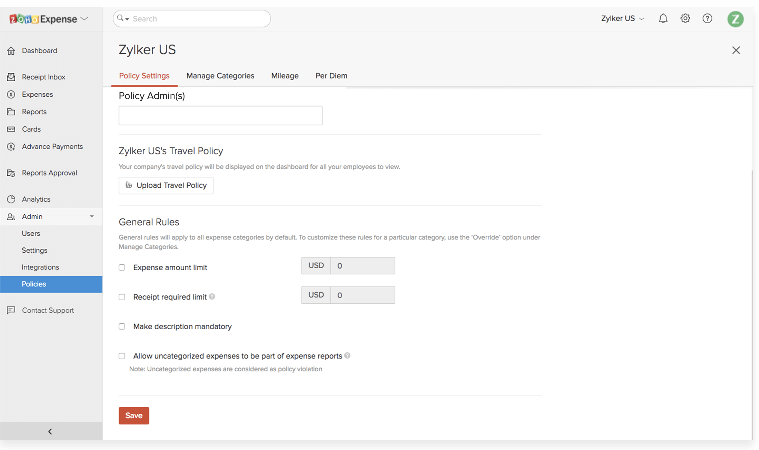
Task: Click the Policy Admin(s) input field
Action: [221, 116]
